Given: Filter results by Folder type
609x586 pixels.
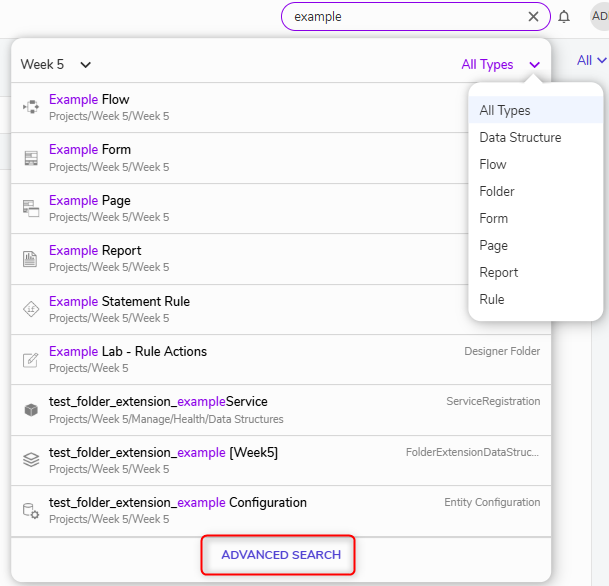Looking at the screenshot, I should coord(536,191).
